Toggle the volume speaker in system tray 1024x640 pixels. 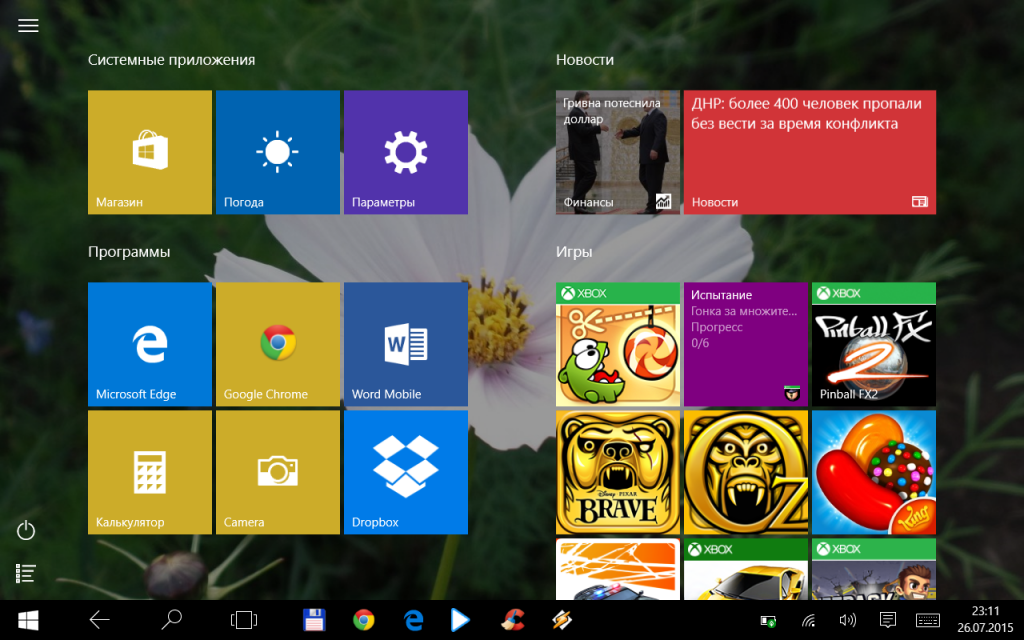(848, 620)
